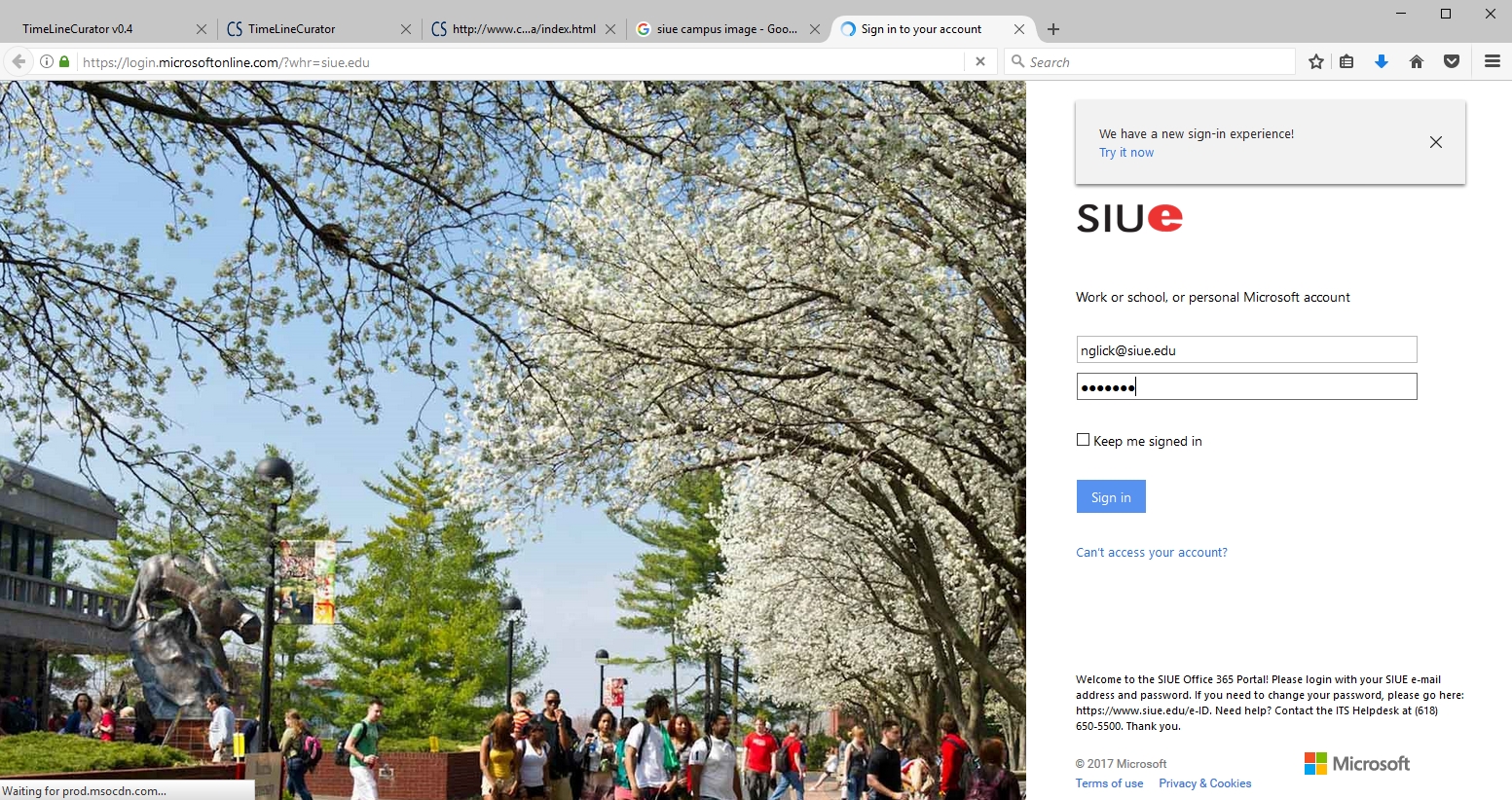Enable Keep me signed in checkbox
Image resolution: width=1512 pixels, height=800 pixels.
[x=1083, y=440]
